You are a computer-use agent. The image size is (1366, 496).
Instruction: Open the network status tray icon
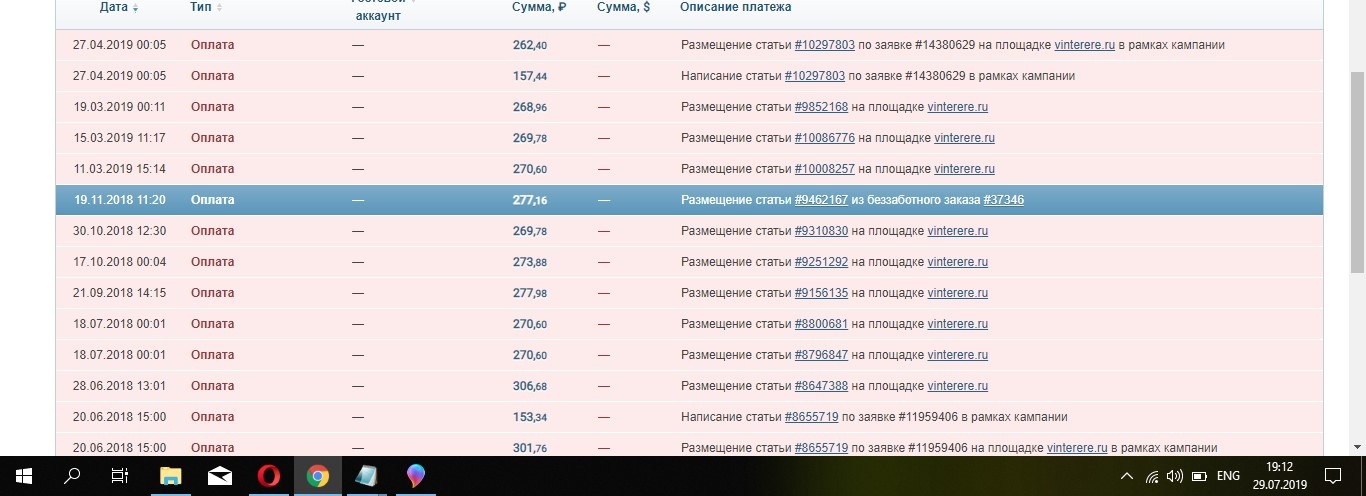pyautogui.click(x=1152, y=476)
